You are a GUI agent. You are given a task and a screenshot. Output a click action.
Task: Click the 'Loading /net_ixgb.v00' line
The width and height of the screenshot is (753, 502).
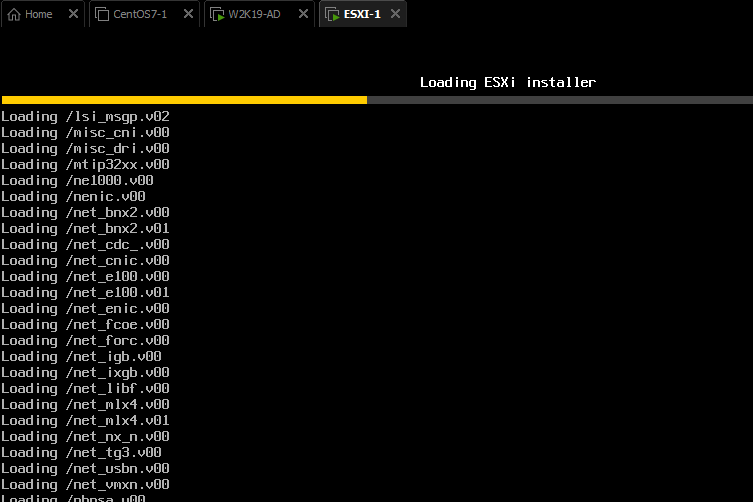pyautogui.click(x=85, y=373)
